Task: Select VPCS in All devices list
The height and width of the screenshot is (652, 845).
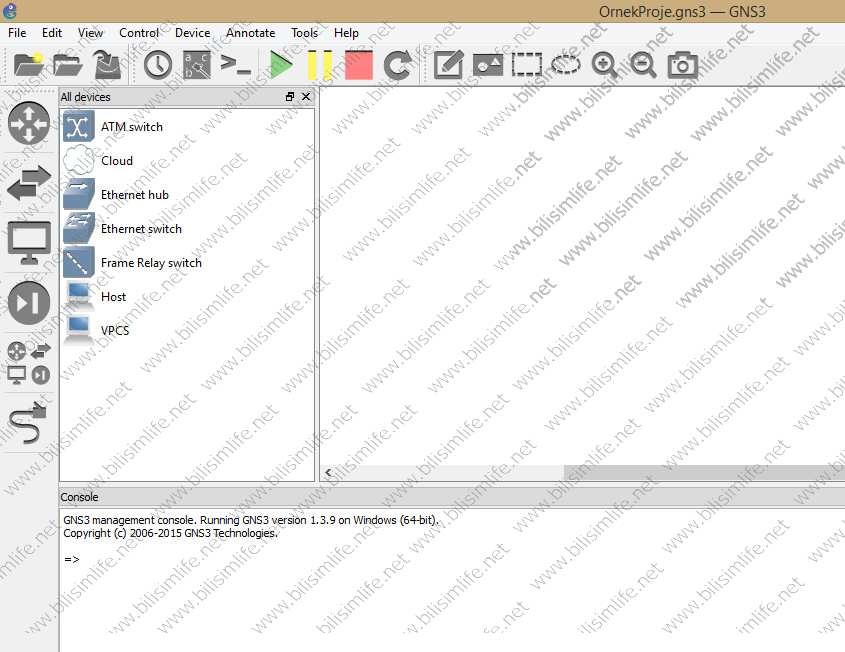Action: click(114, 331)
